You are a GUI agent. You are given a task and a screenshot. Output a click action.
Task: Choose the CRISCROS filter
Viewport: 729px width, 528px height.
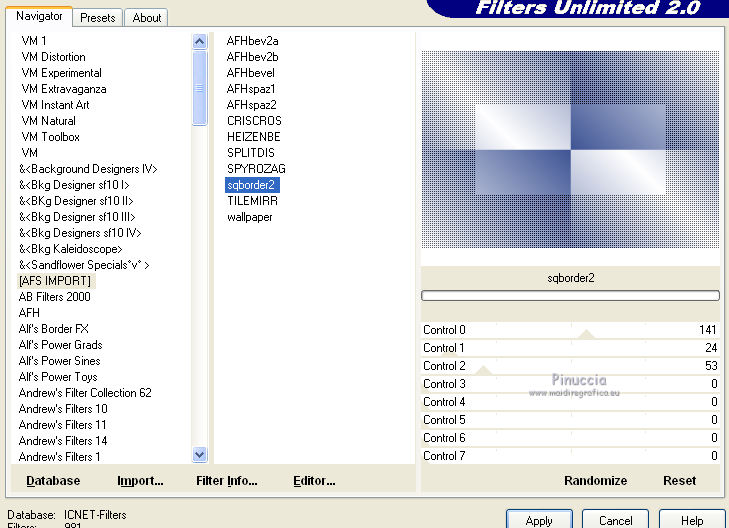point(254,121)
